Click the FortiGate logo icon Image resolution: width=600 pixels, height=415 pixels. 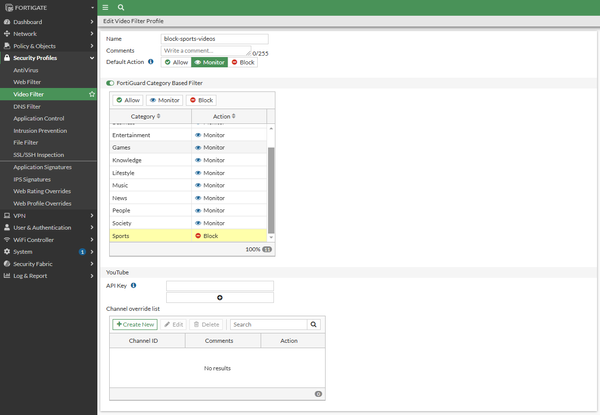[x=9, y=8]
